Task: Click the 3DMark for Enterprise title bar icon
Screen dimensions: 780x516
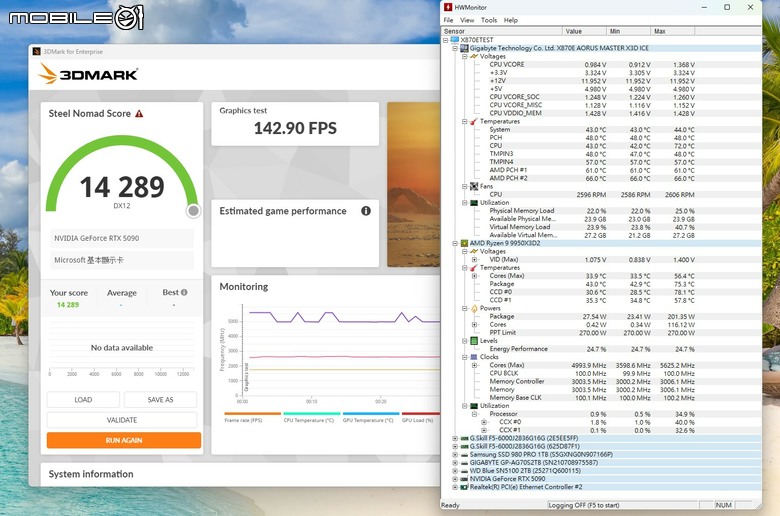Action: tap(36, 51)
